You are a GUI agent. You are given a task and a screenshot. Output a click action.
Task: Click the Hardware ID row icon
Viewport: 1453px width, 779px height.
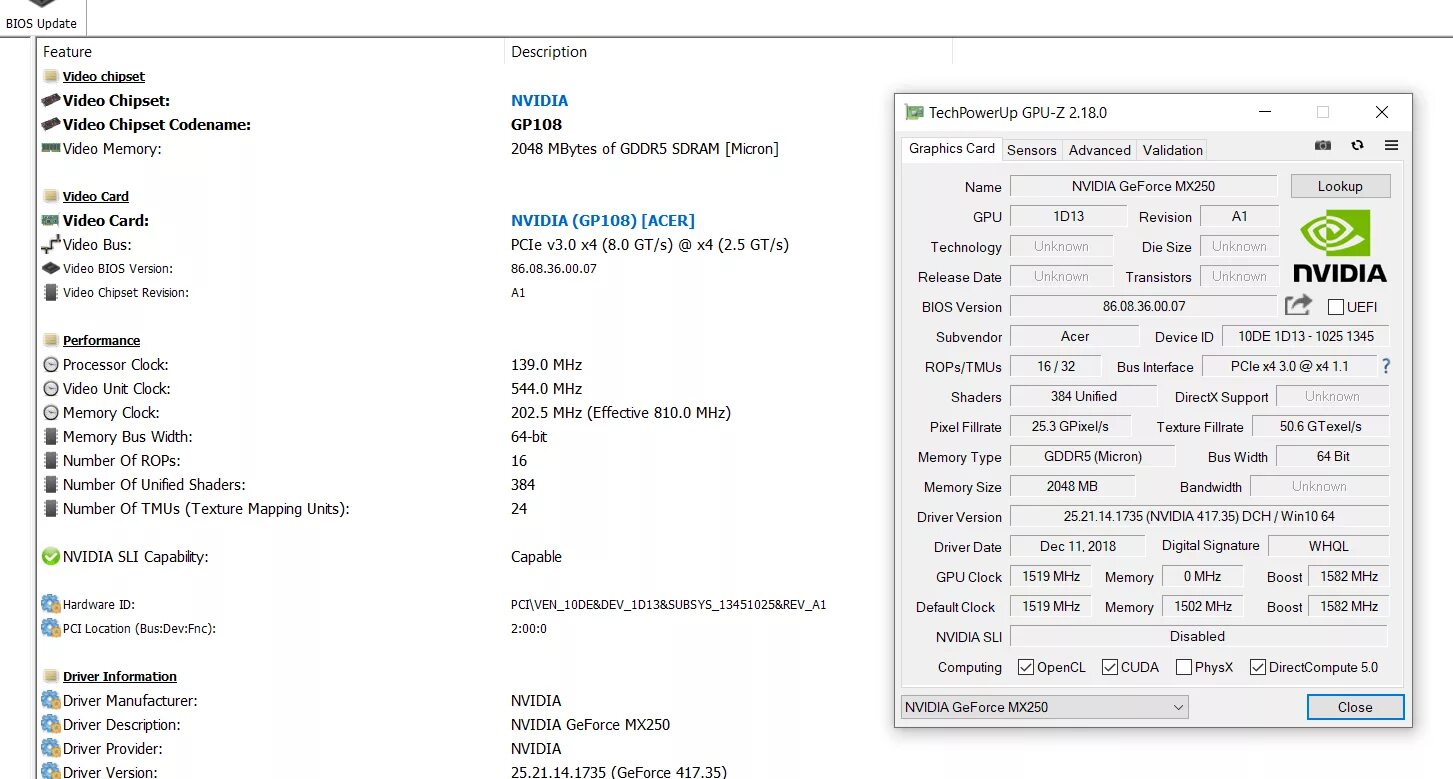51,604
